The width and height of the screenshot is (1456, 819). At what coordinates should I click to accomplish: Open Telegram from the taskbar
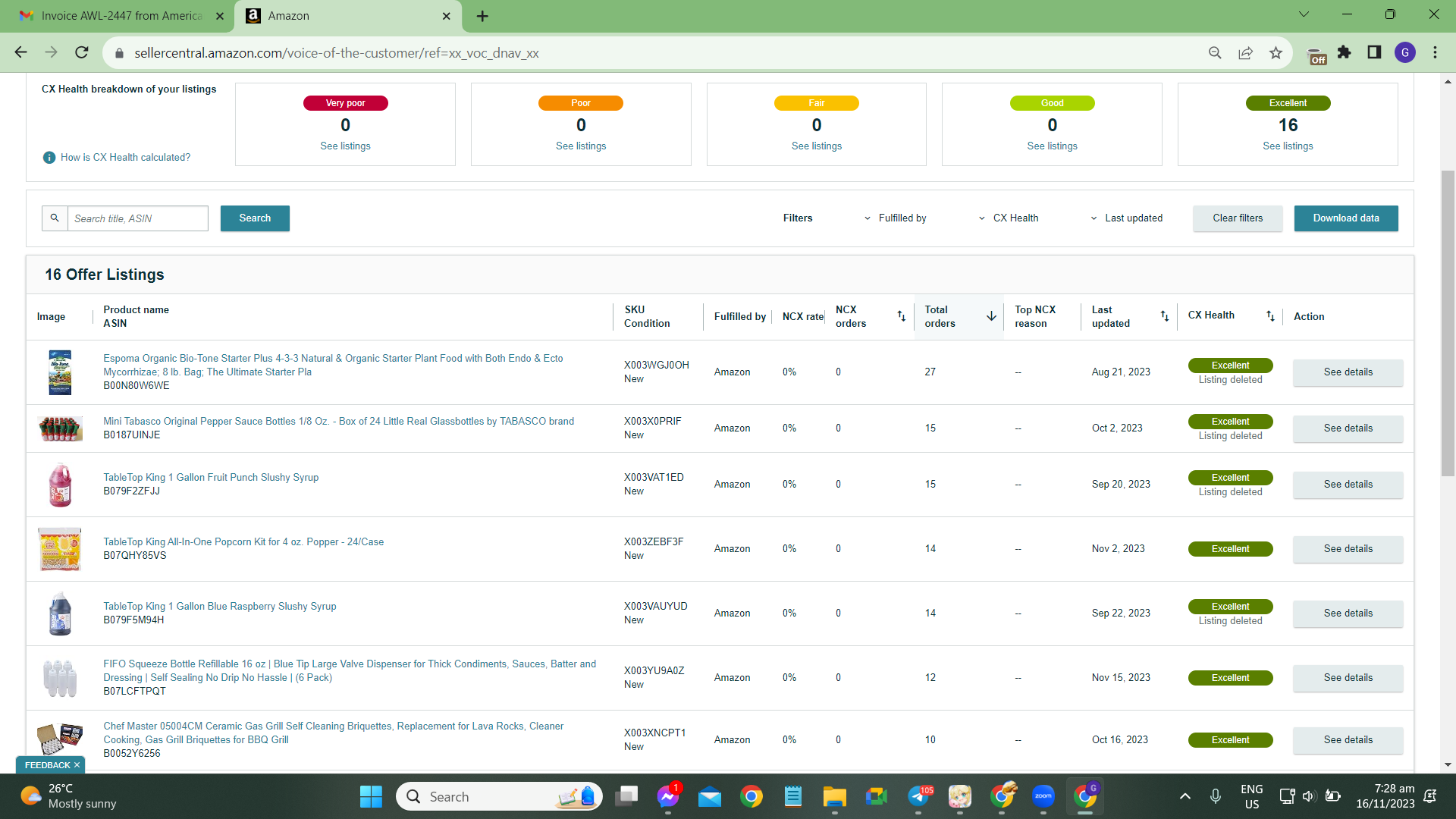[918, 796]
